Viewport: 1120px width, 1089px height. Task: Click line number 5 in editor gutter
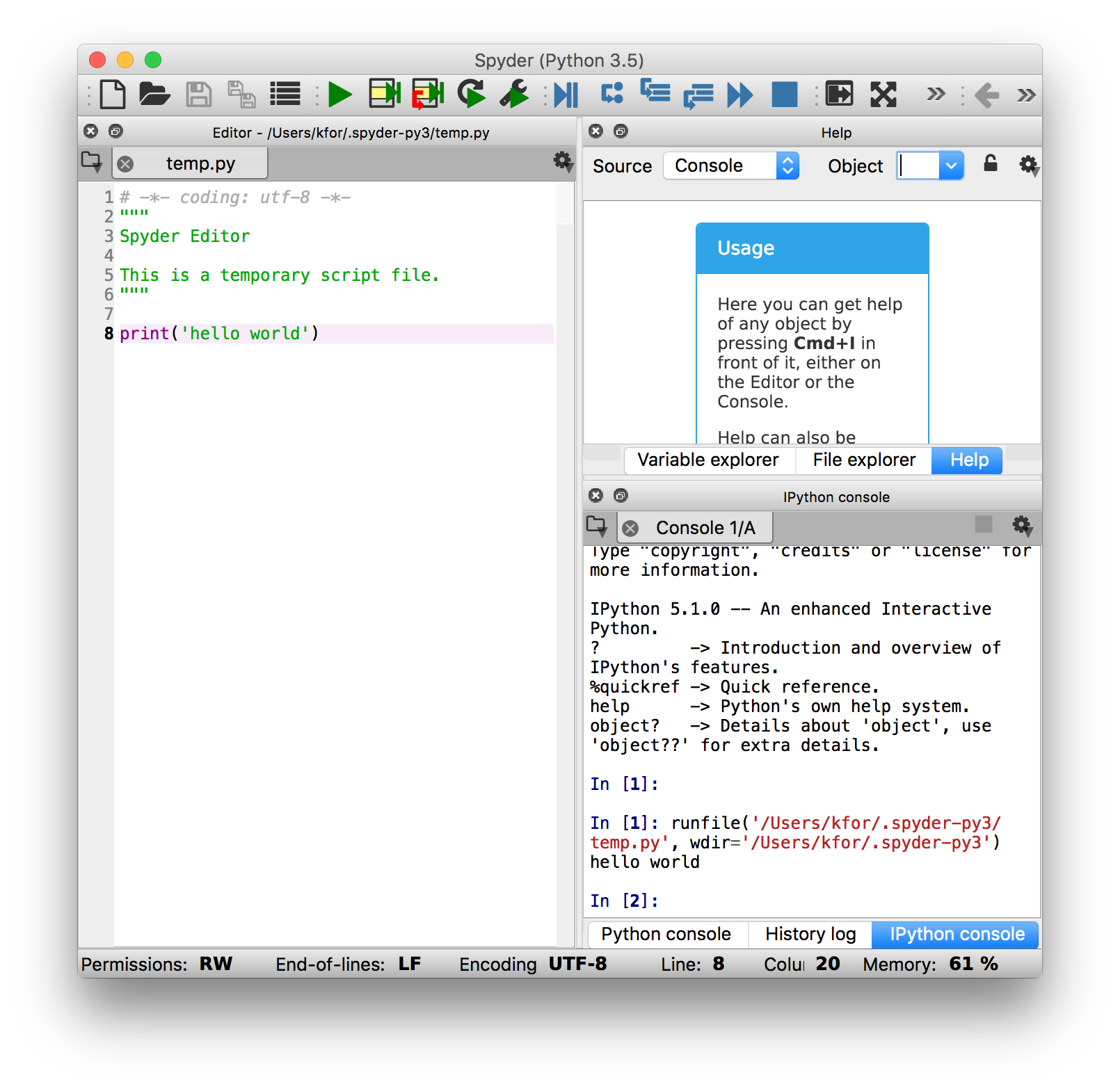109,275
